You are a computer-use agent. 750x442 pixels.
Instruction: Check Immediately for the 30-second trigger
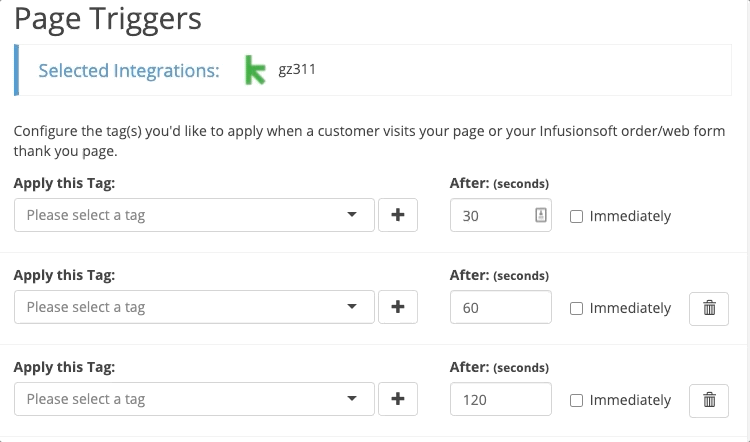[x=576, y=217]
